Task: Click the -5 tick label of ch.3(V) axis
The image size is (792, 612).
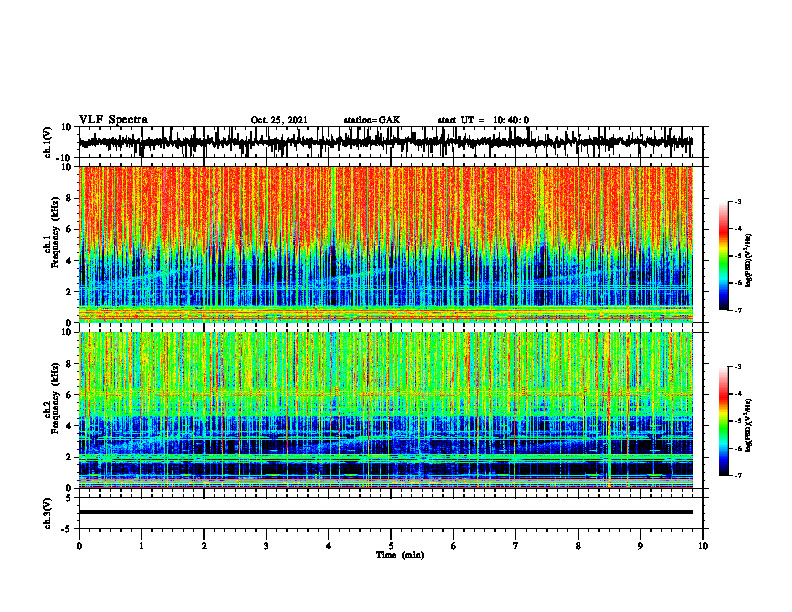Action: coord(68,529)
